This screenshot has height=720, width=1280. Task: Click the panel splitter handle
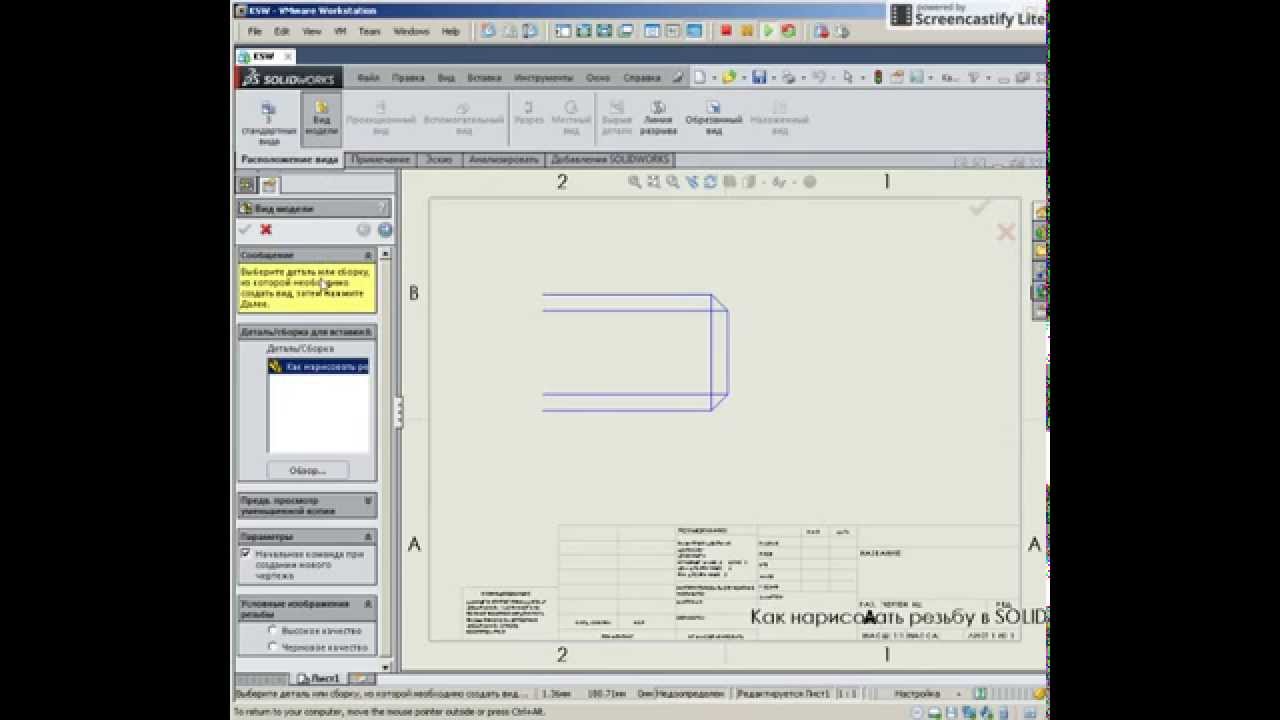point(397,412)
